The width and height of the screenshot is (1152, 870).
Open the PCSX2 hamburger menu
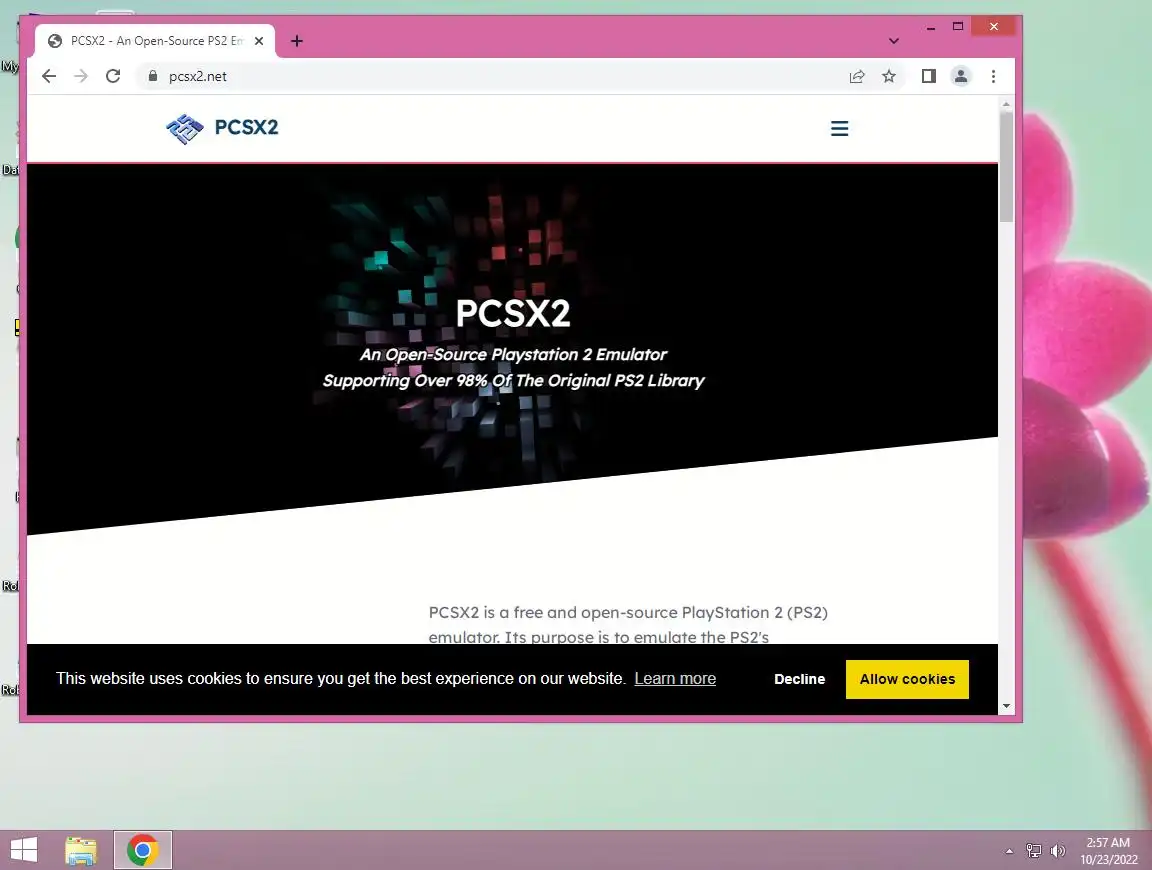click(x=840, y=129)
